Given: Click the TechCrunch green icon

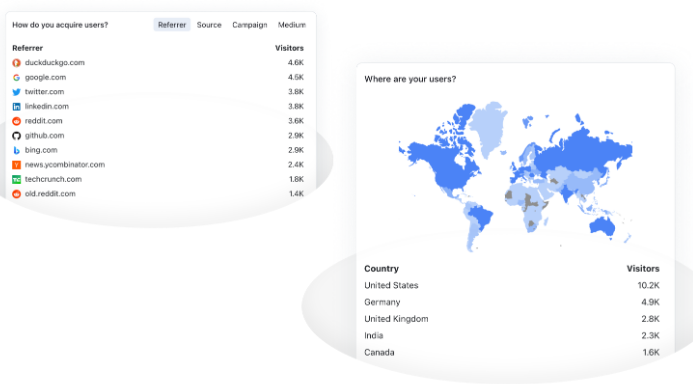Looking at the screenshot, I should pos(16,179).
